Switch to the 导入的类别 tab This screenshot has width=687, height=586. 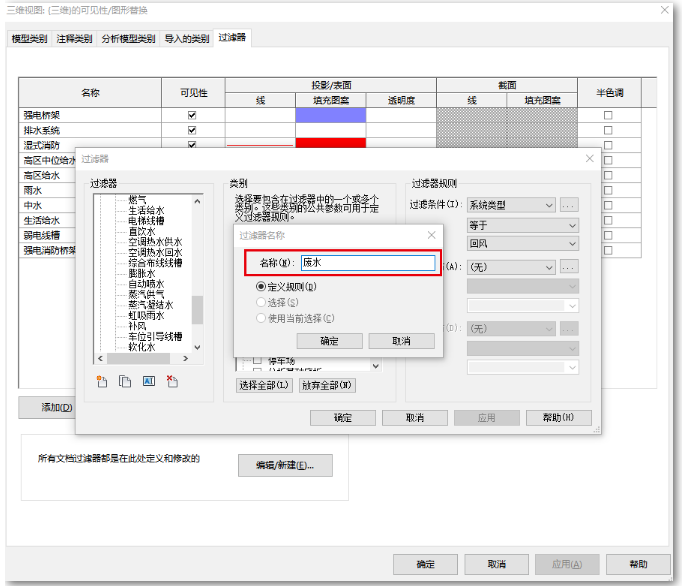pyautogui.click(x=187, y=39)
